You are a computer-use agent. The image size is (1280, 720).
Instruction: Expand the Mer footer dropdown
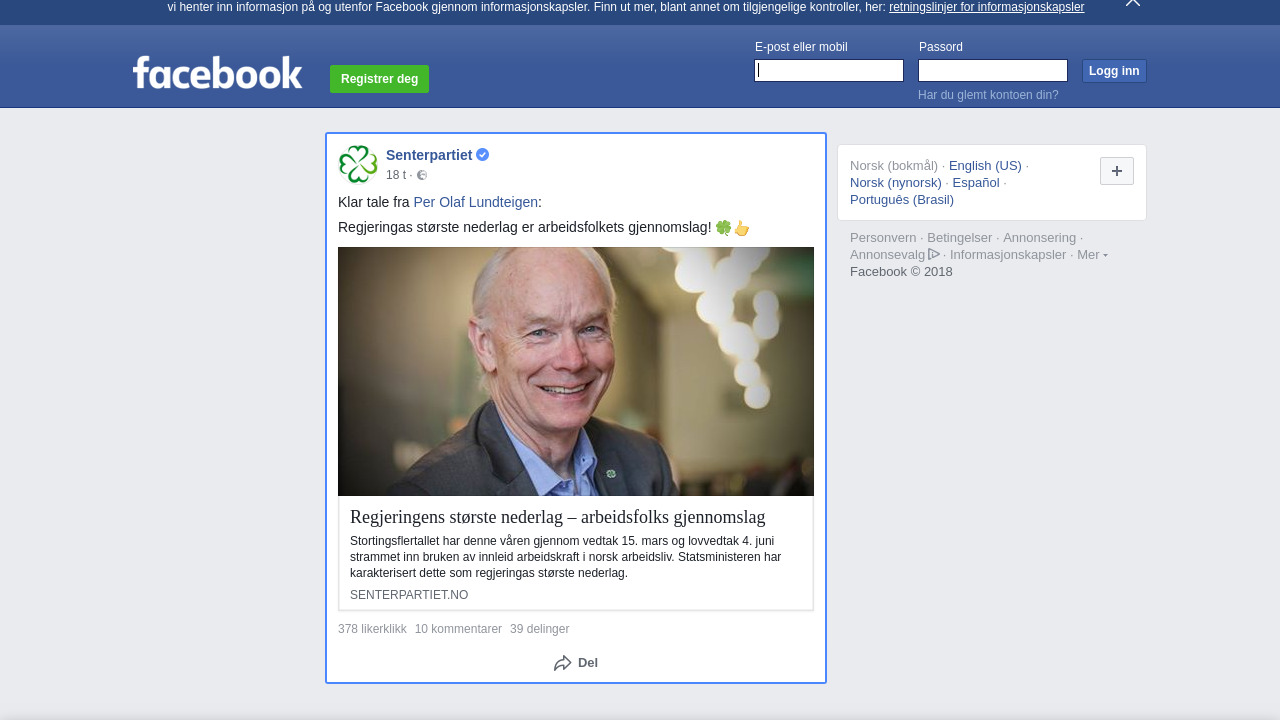[1092, 255]
